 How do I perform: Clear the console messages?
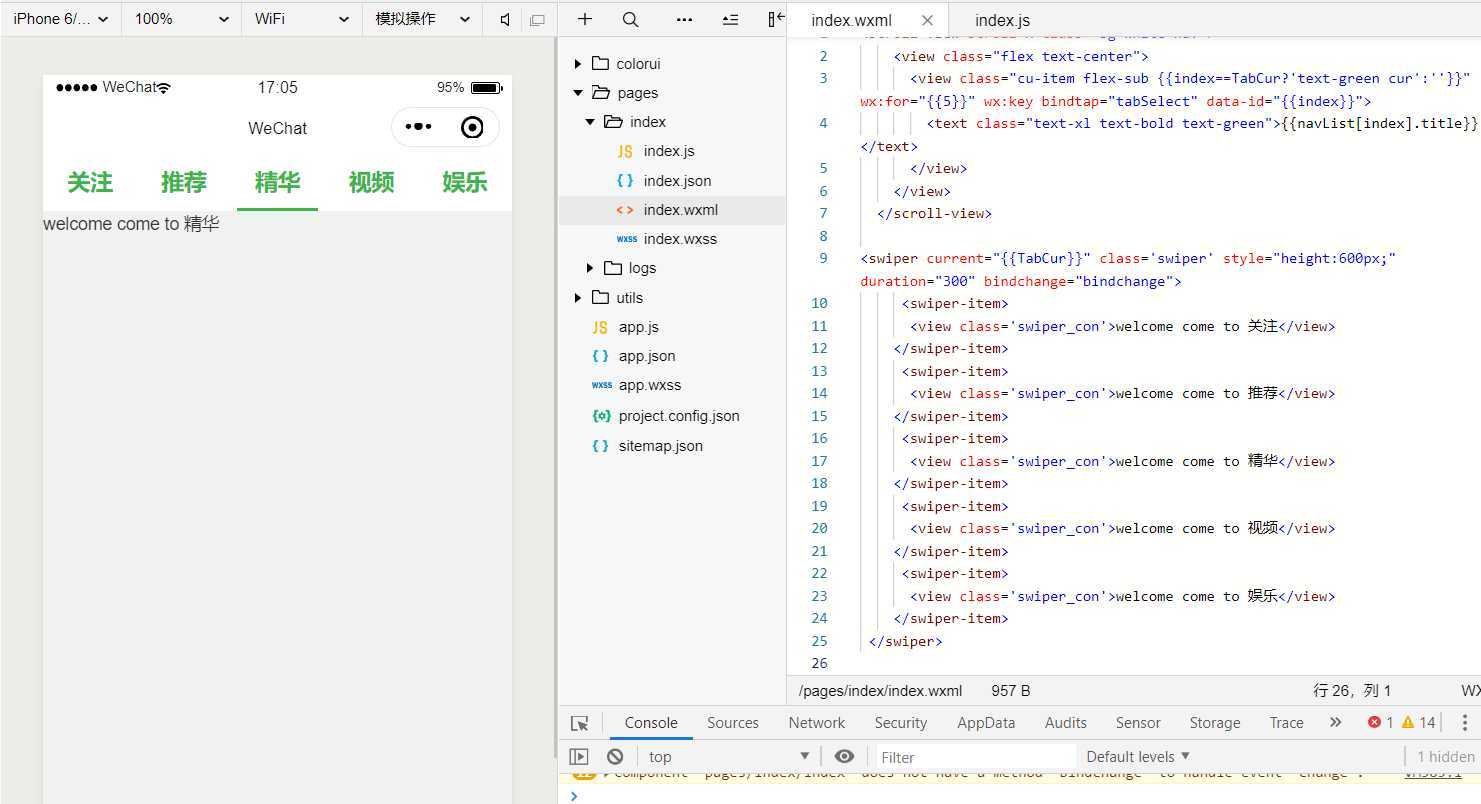615,756
